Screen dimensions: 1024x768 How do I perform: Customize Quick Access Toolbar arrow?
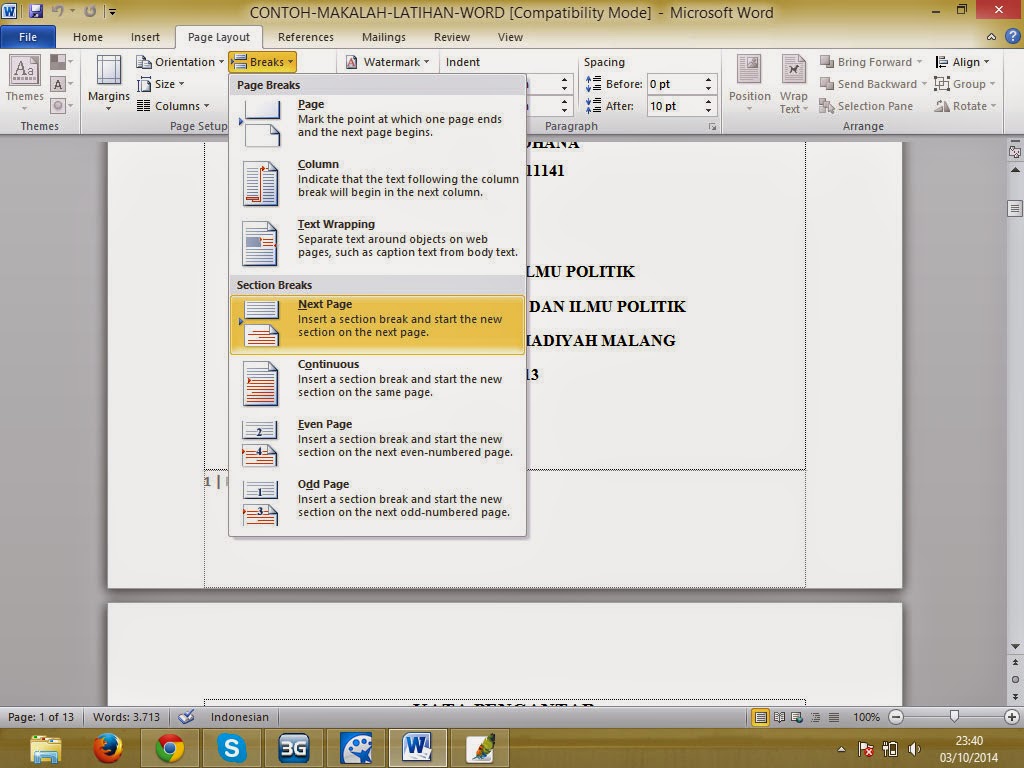click(x=112, y=11)
